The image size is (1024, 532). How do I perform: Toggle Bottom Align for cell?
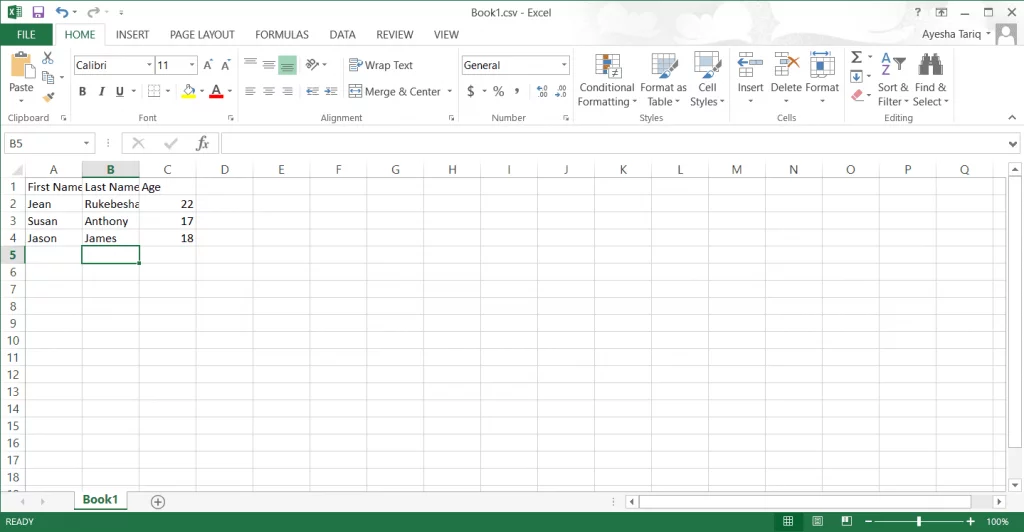287,65
